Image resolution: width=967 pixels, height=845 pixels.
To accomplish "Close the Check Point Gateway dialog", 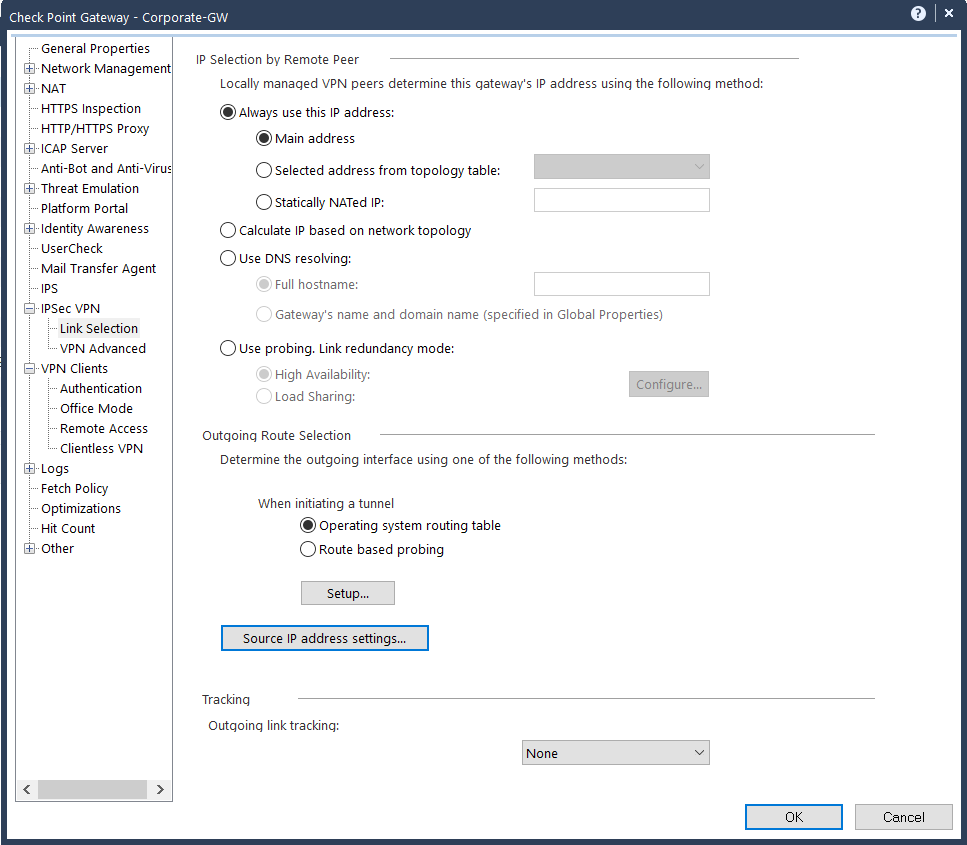I will tap(948, 13).
